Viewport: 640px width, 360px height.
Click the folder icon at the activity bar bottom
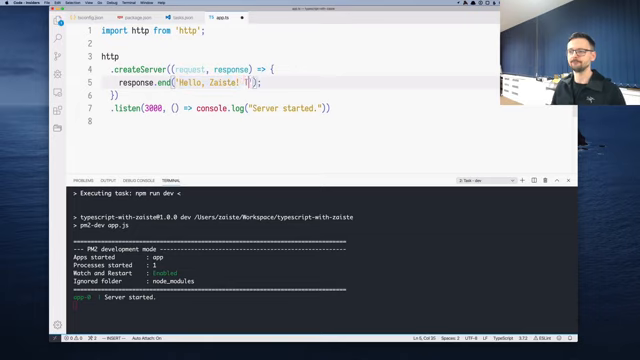point(58,128)
